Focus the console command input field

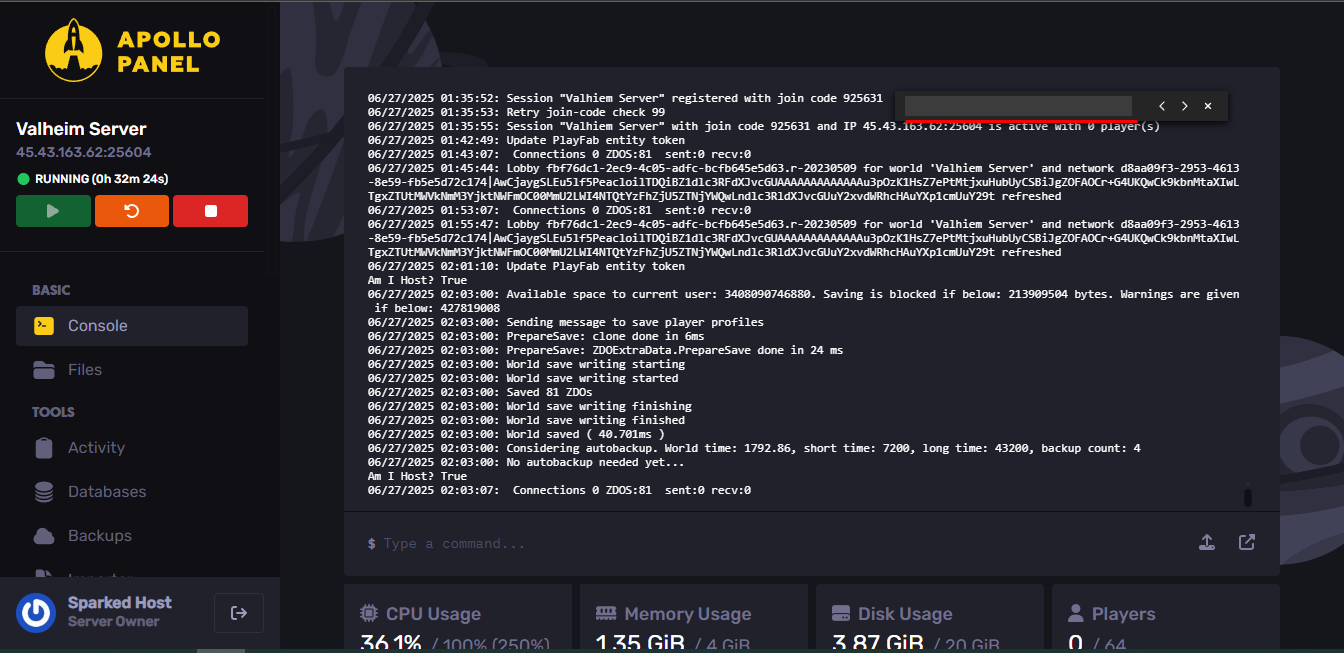click(780, 543)
